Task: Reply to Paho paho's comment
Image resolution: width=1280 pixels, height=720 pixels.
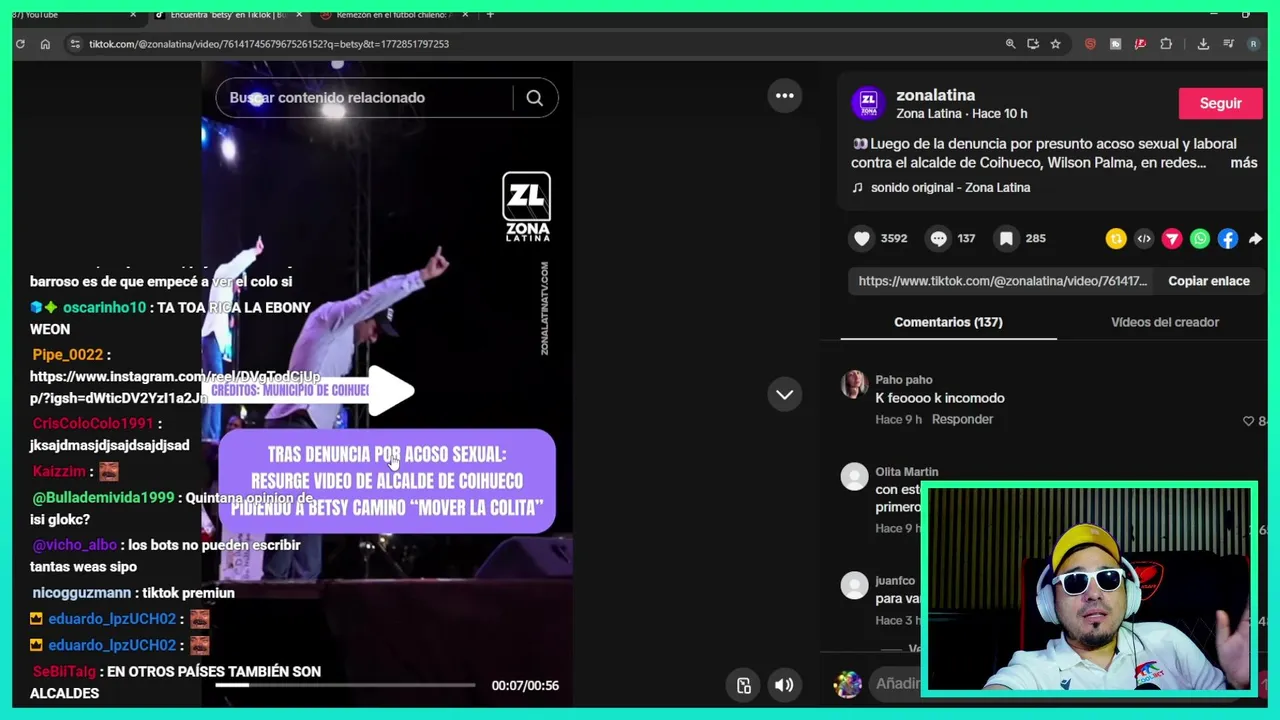Action: (x=962, y=419)
